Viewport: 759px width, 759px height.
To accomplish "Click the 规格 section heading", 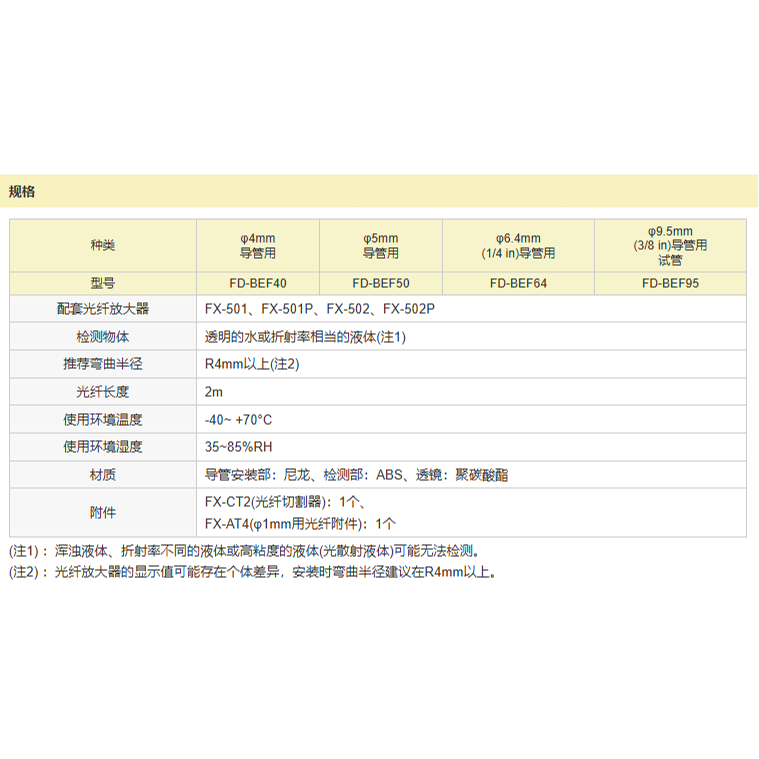I will [x=22, y=192].
